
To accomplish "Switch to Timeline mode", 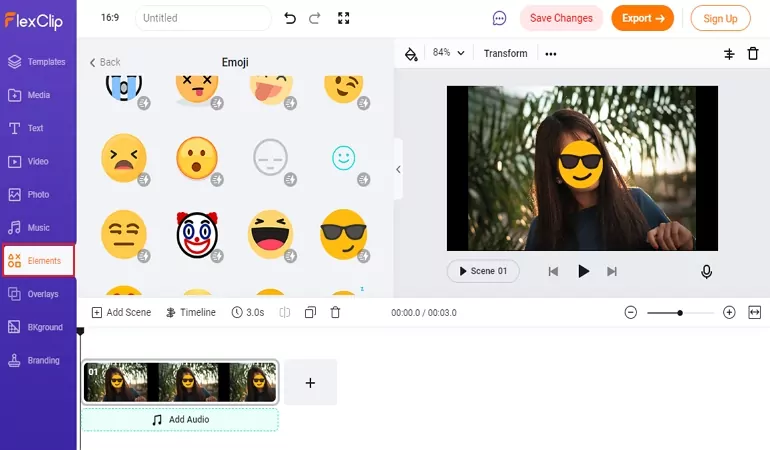I will click(191, 312).
